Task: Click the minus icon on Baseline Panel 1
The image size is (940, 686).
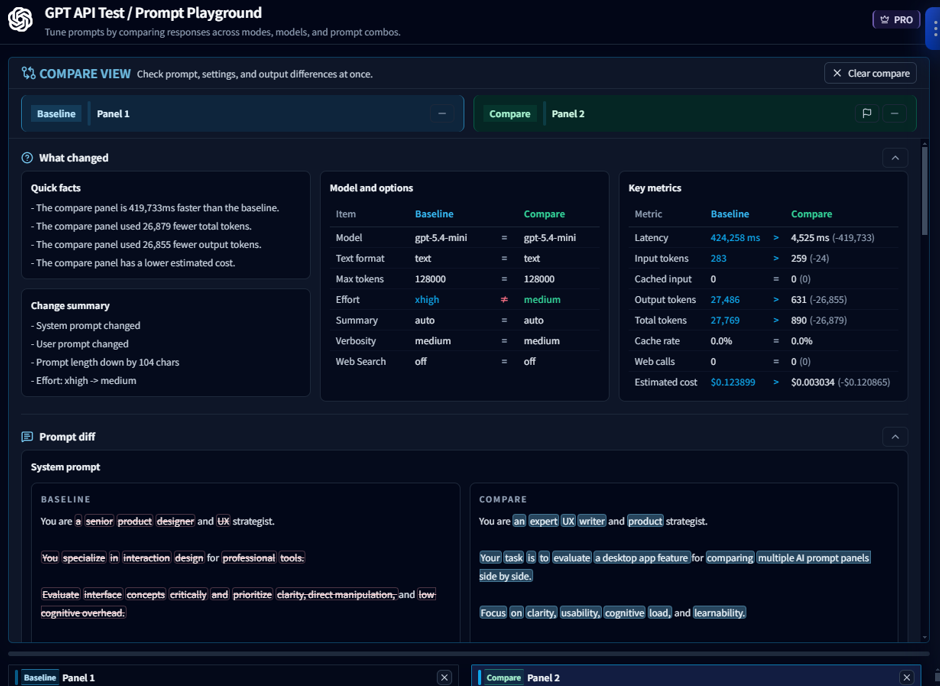Action: pos(442,114)
